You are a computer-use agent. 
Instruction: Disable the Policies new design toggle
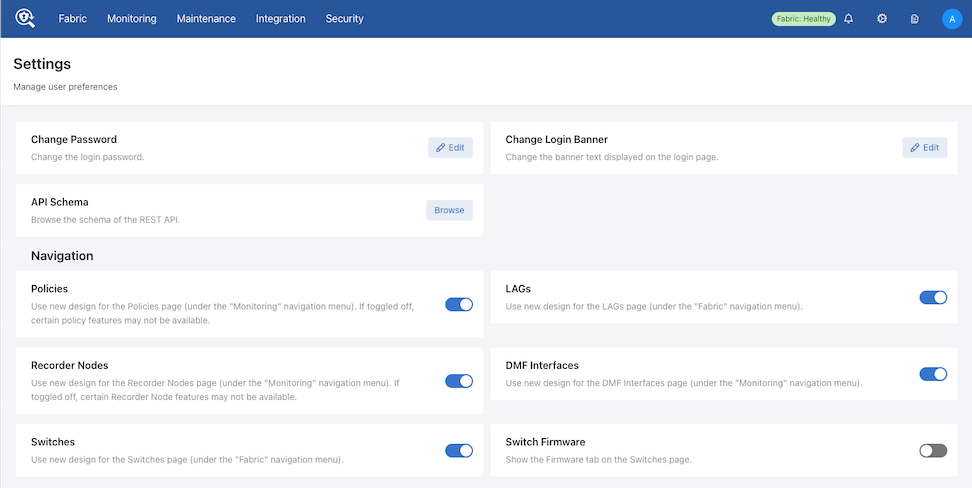point(459,304)
